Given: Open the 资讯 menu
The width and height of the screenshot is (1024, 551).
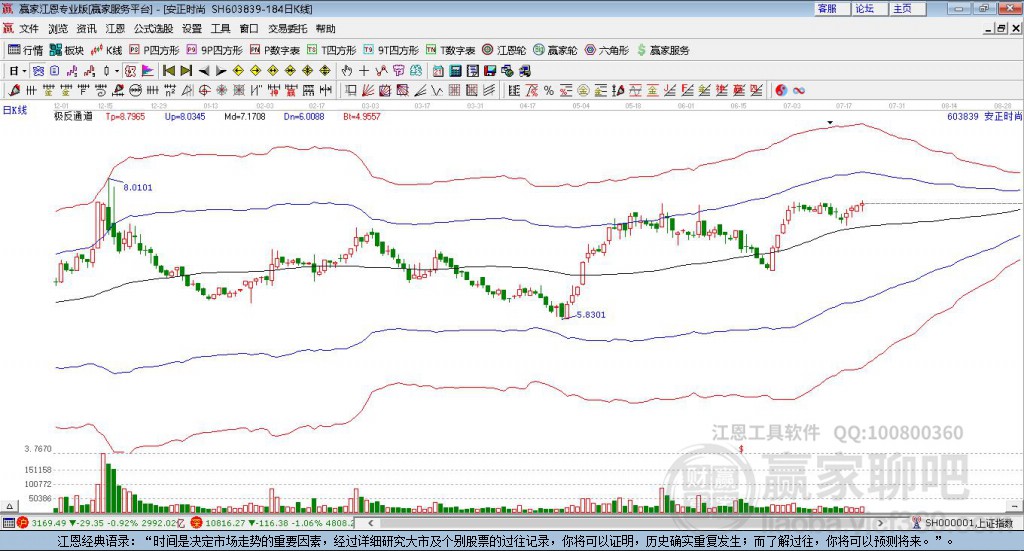Looking at the screenshot, I should [x=86, y=29].
